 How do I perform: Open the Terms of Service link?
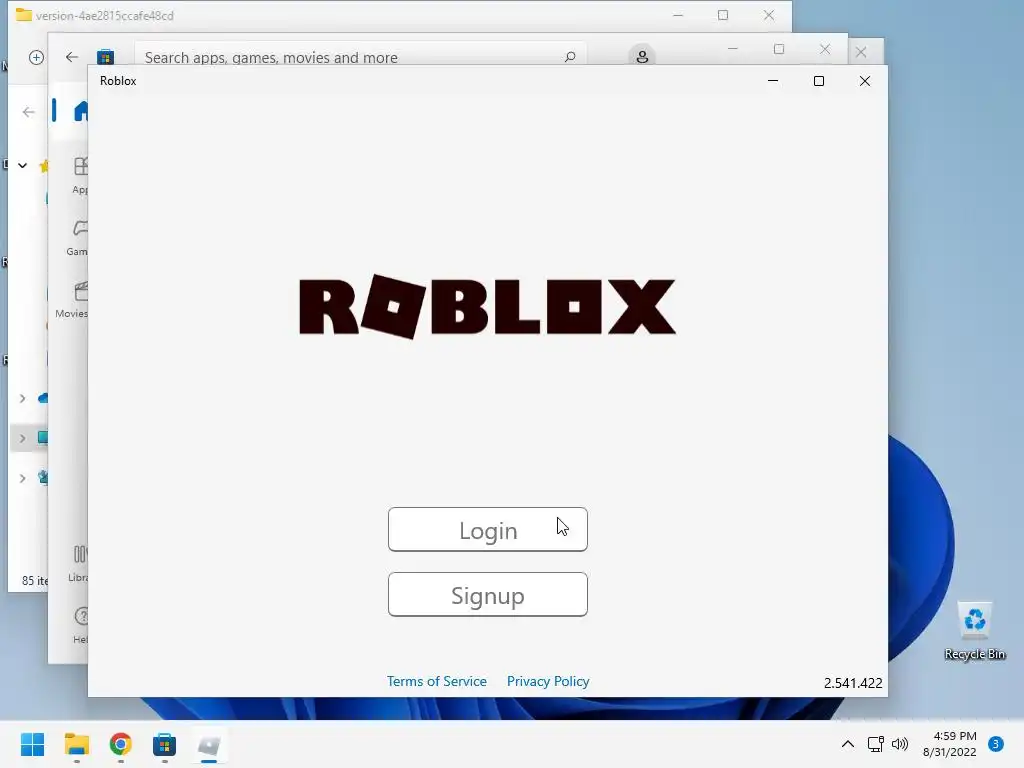pyautogui.click(x=437, y=681)
